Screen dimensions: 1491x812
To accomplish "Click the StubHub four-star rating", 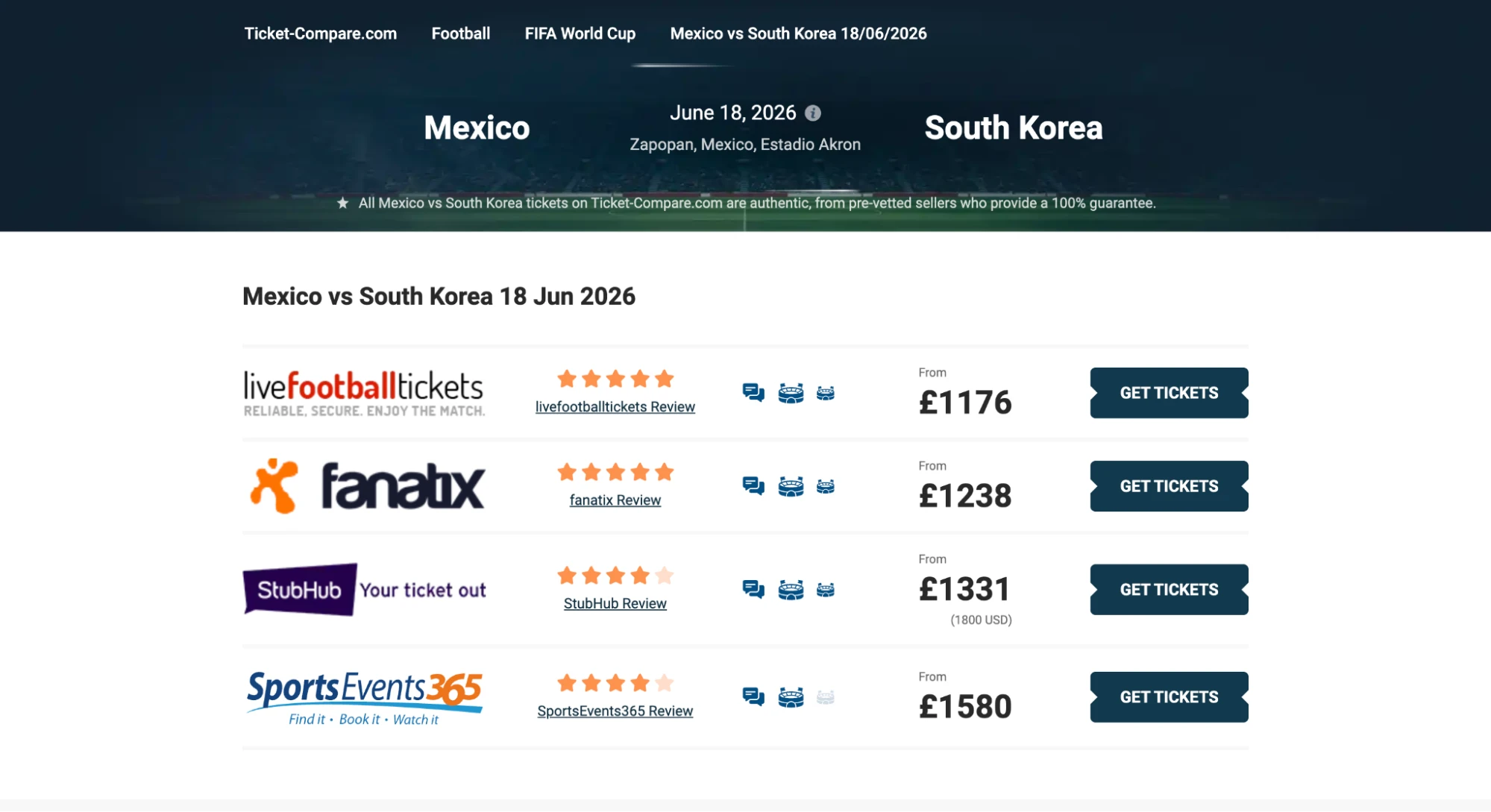I will pos(615,576).
